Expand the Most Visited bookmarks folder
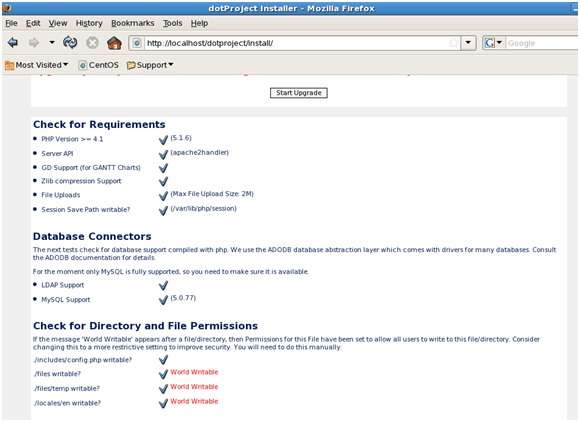Image resolution: width=580 pixels, height=422 pixels. (x=37, y=65)
